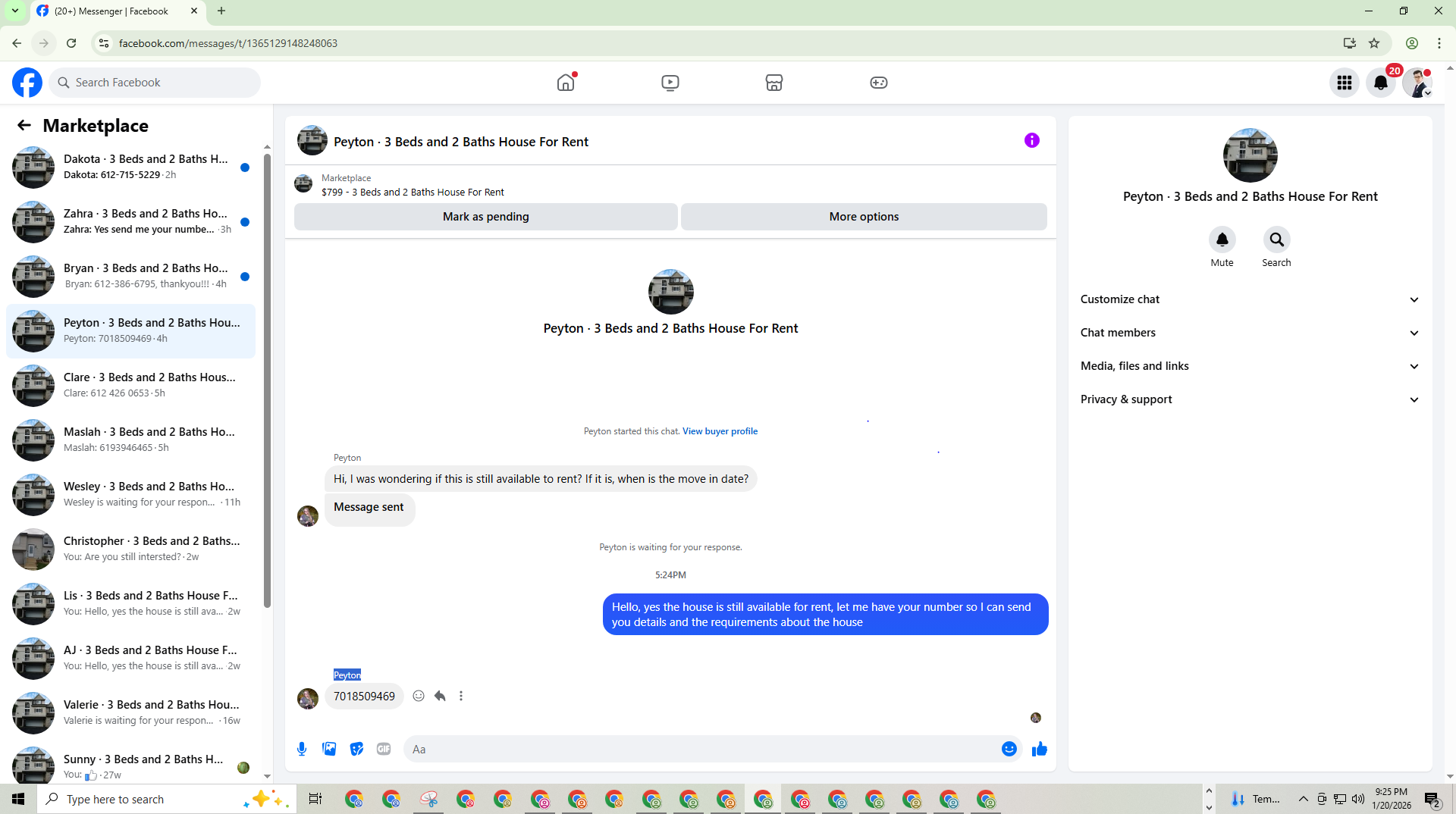Open More options for the listing
The height and width of the screenshot is (814, 1456).
tap(864, 217)
